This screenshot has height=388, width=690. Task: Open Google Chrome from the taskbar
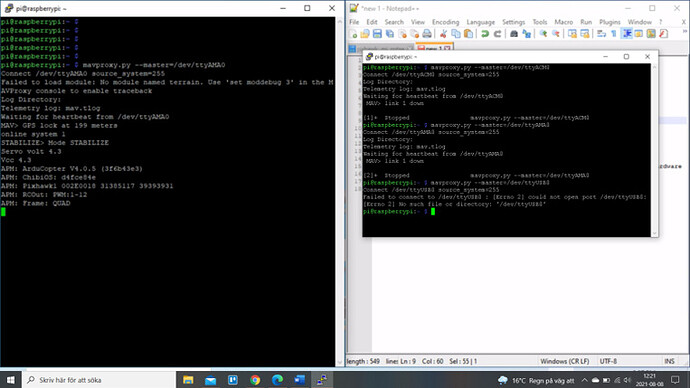[x=255, y=380]
